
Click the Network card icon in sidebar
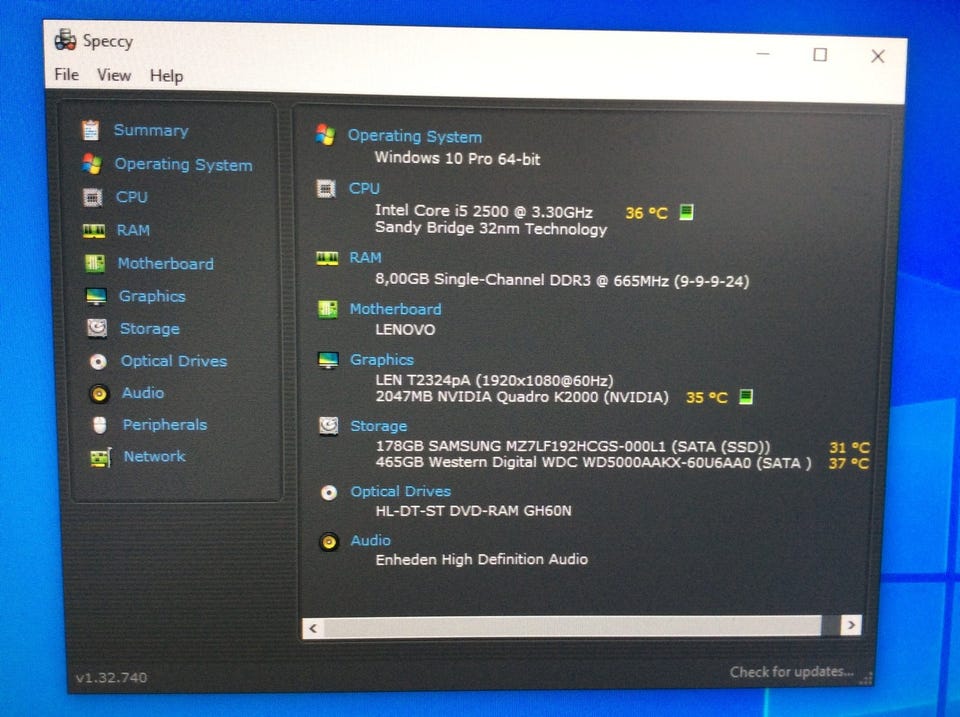(101, 457)
